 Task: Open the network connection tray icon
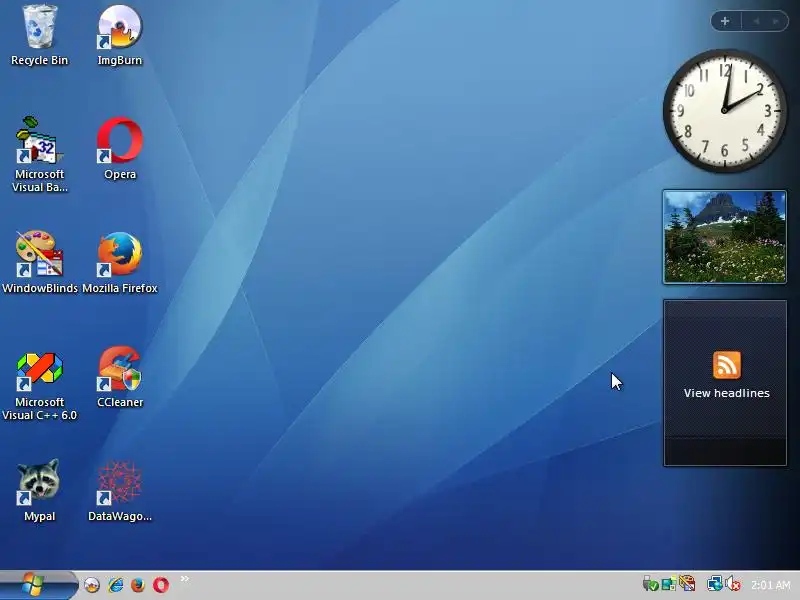714,584
